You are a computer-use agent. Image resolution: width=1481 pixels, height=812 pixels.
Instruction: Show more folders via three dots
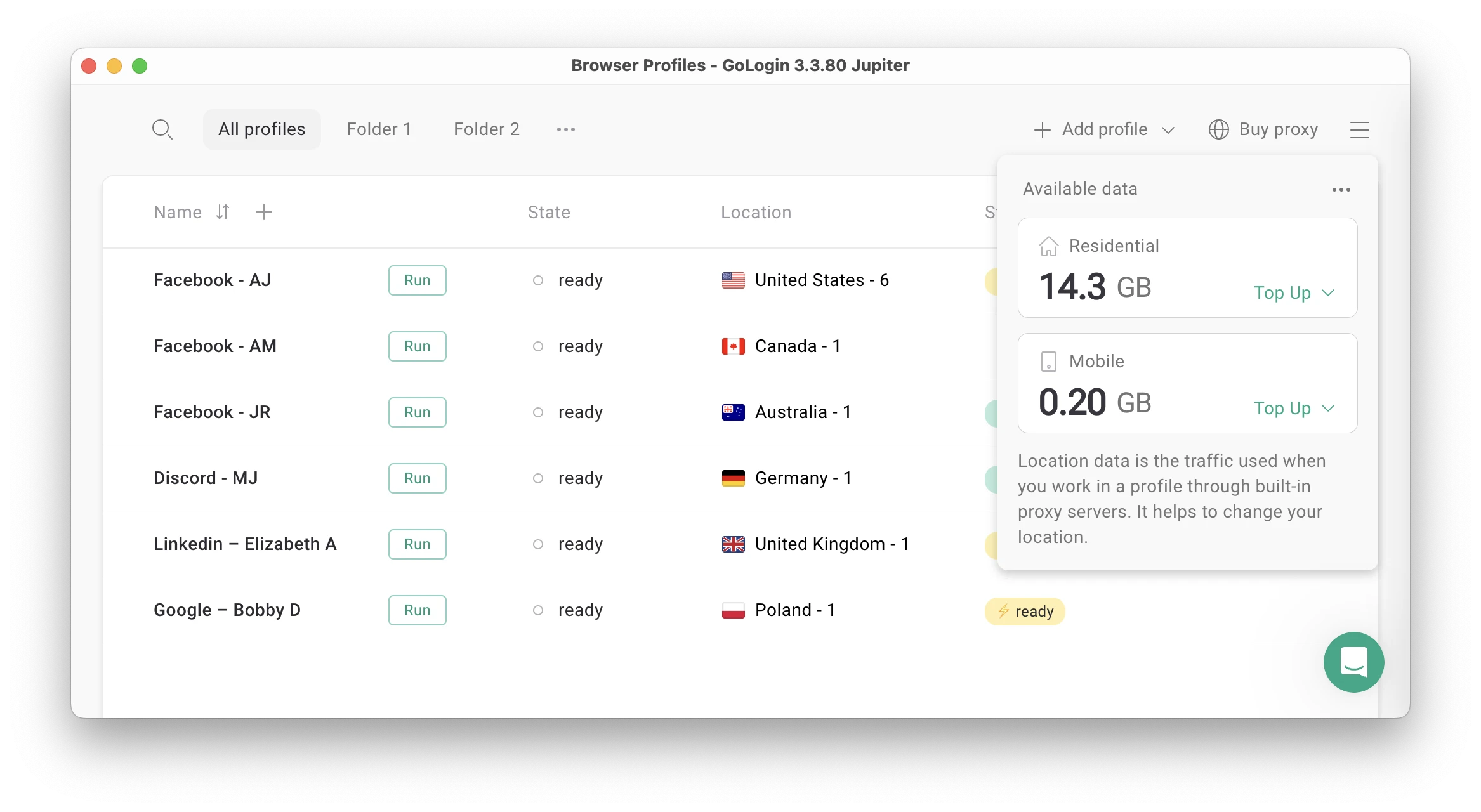[x=565, y=129]
